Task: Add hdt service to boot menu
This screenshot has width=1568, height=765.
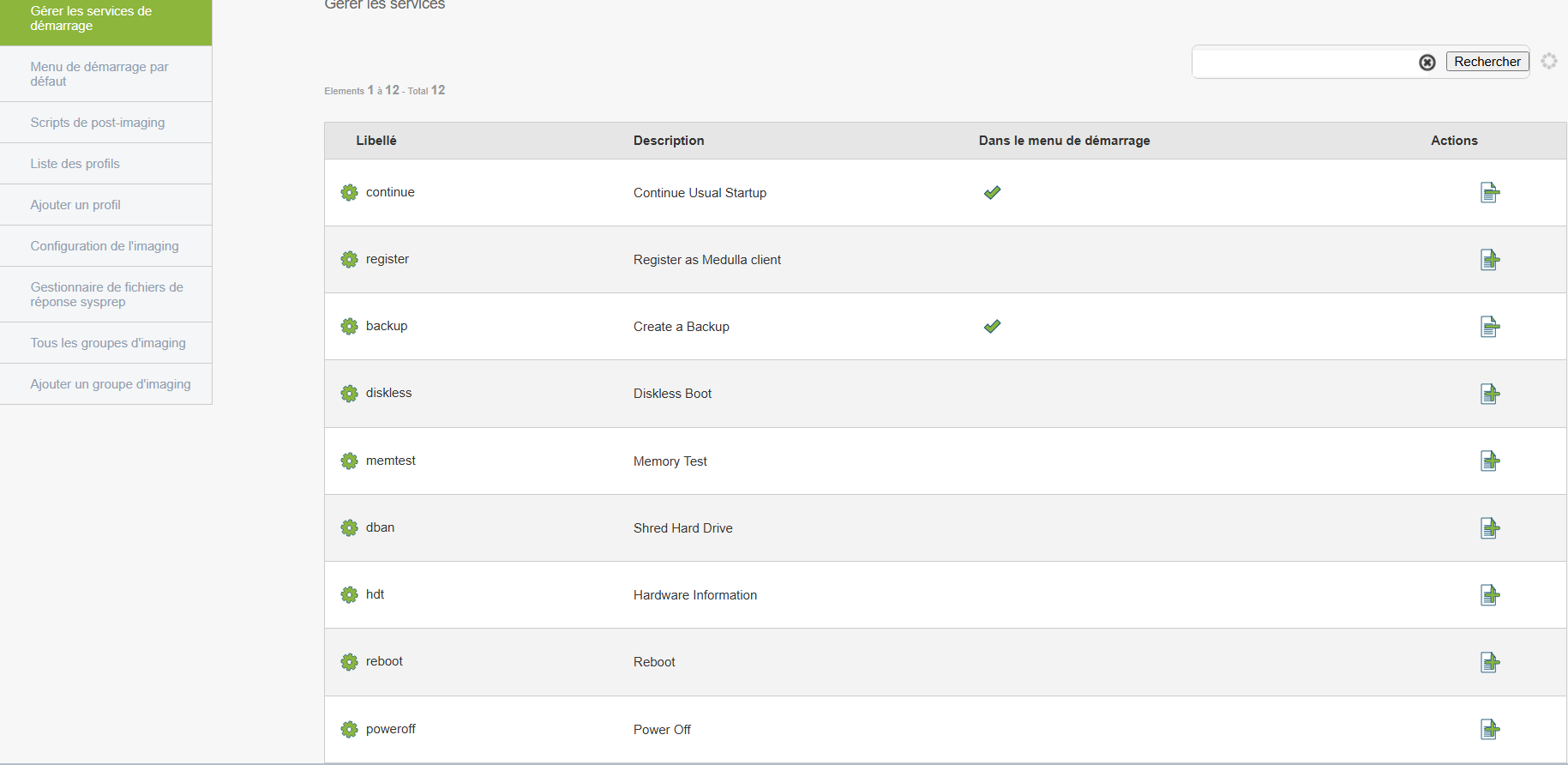Action: tap(1490, 595)
